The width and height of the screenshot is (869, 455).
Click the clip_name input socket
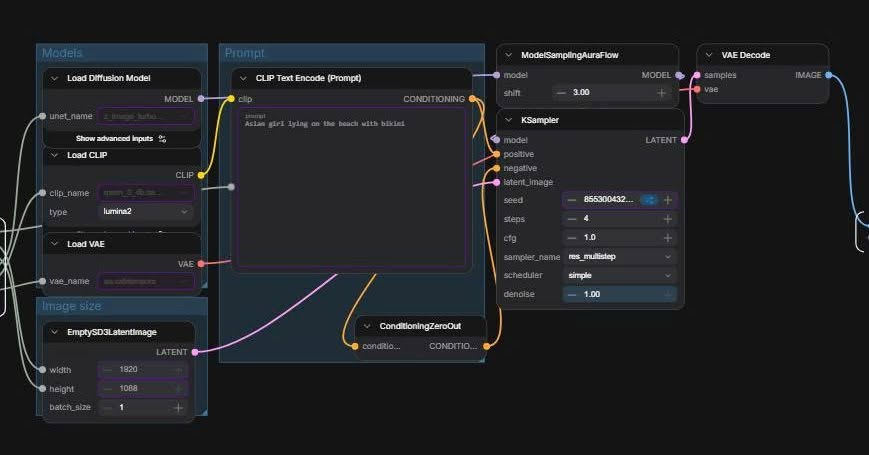[42, 193]
